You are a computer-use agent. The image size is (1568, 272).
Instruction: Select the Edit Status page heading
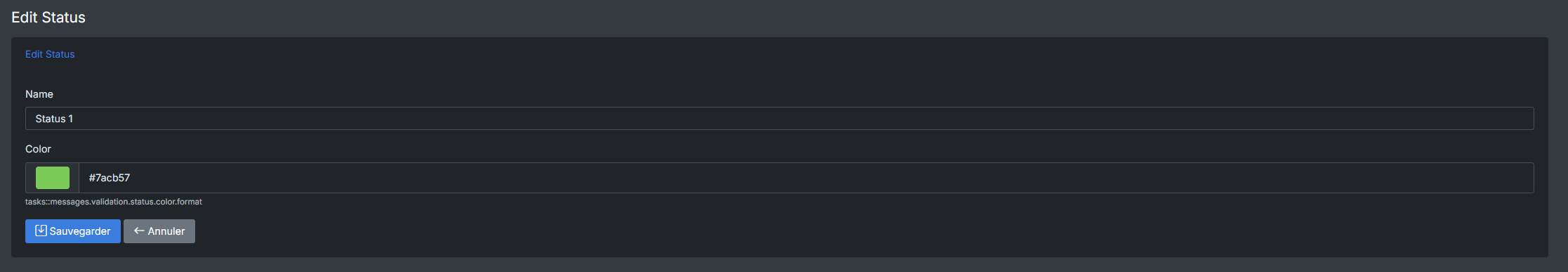pos(48,18)
